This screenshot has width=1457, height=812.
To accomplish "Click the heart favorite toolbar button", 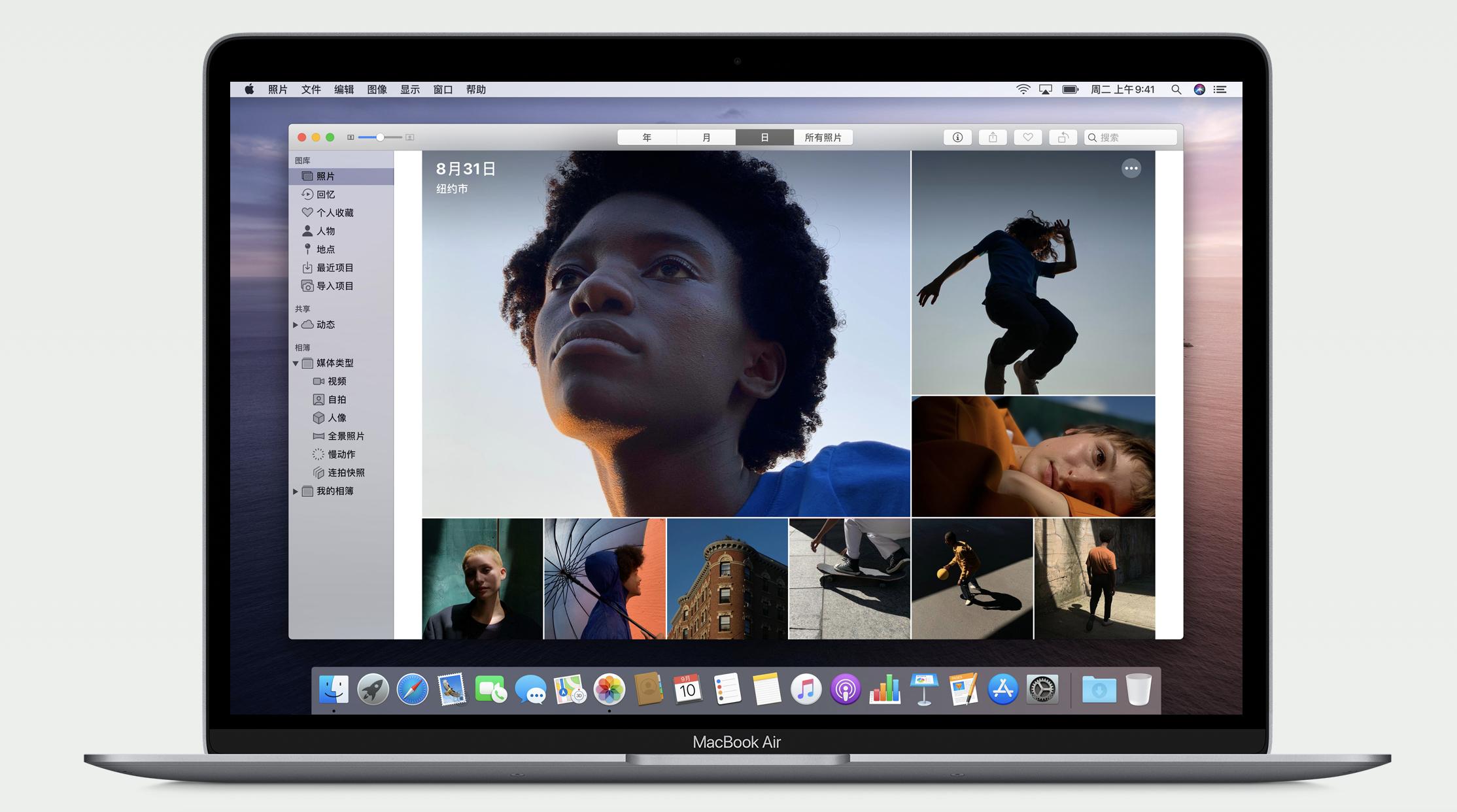I will pos(1028,137).
